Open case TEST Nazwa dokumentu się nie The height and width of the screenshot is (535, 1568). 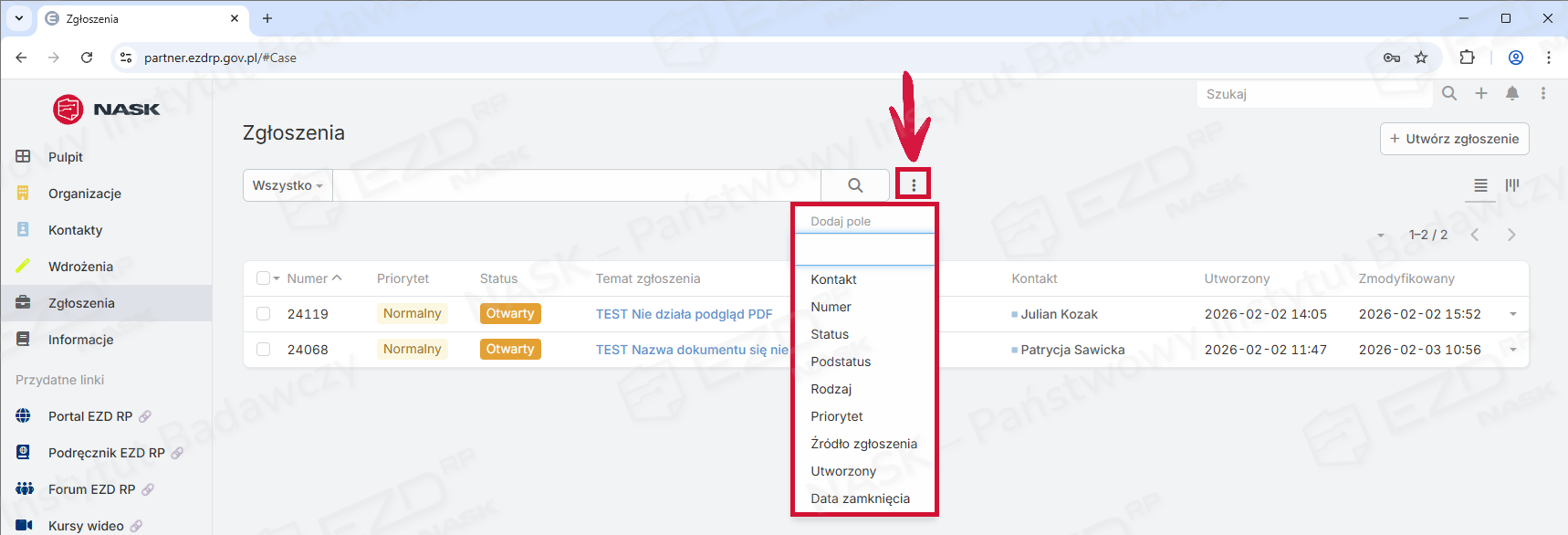click(692, 350)
